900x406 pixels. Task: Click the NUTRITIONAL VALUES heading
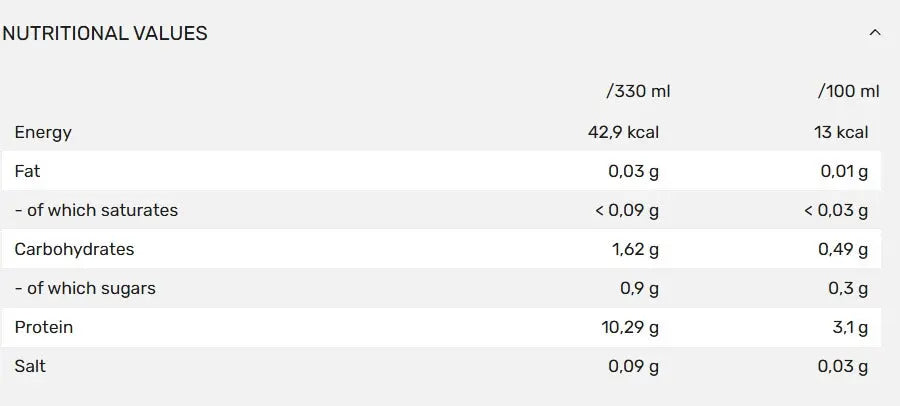[105, 33]
